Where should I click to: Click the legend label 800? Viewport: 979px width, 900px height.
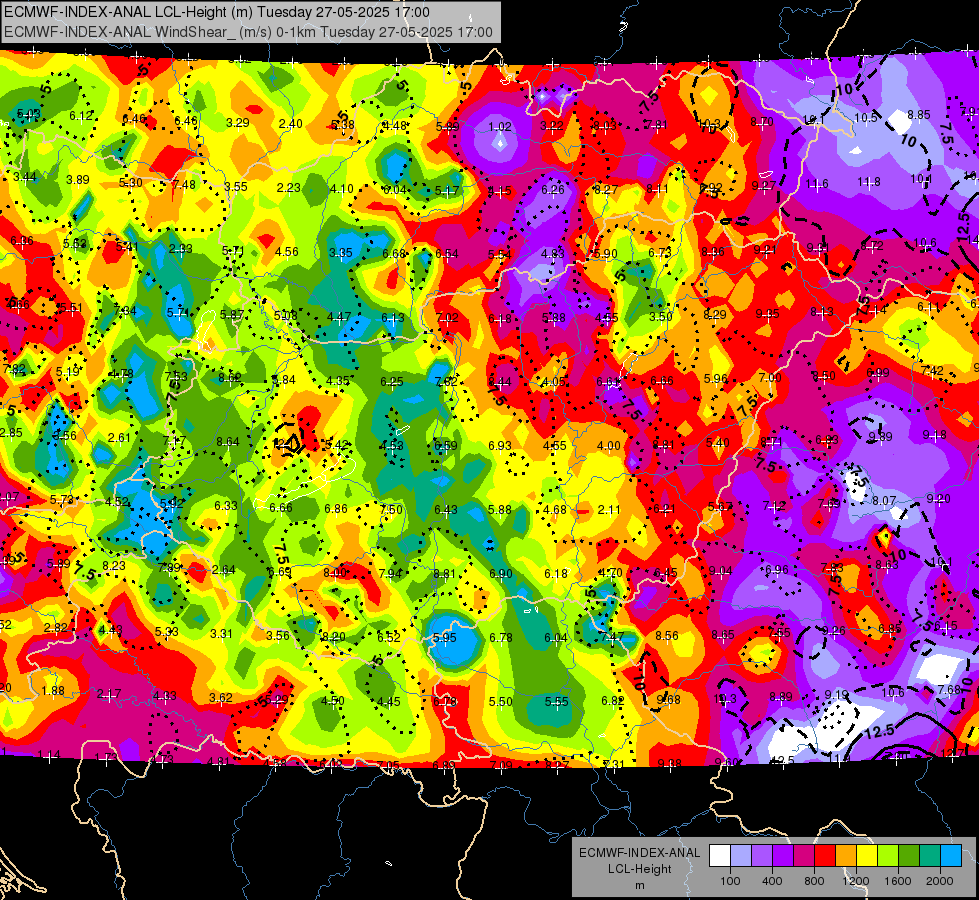click(814, 881)
